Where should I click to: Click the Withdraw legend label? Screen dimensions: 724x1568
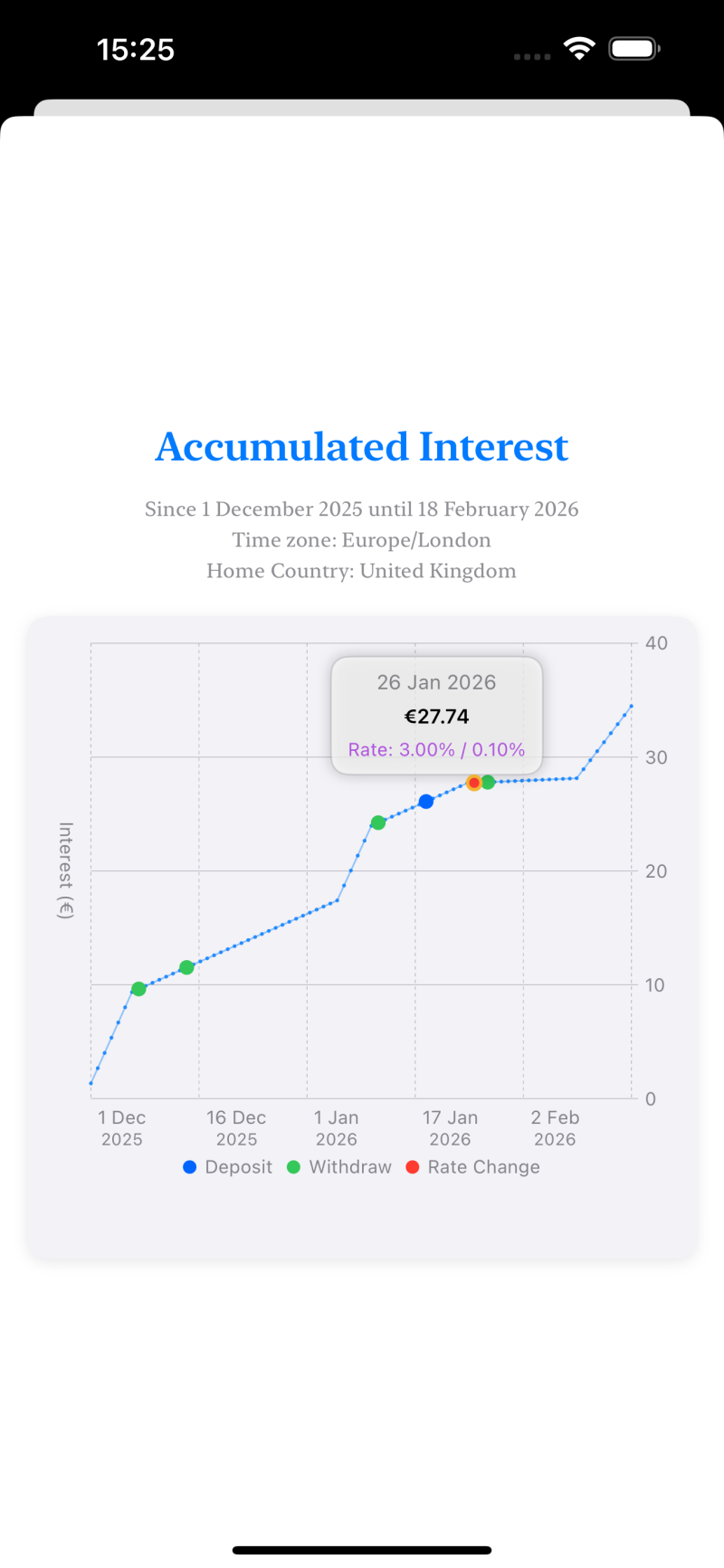350,1167
